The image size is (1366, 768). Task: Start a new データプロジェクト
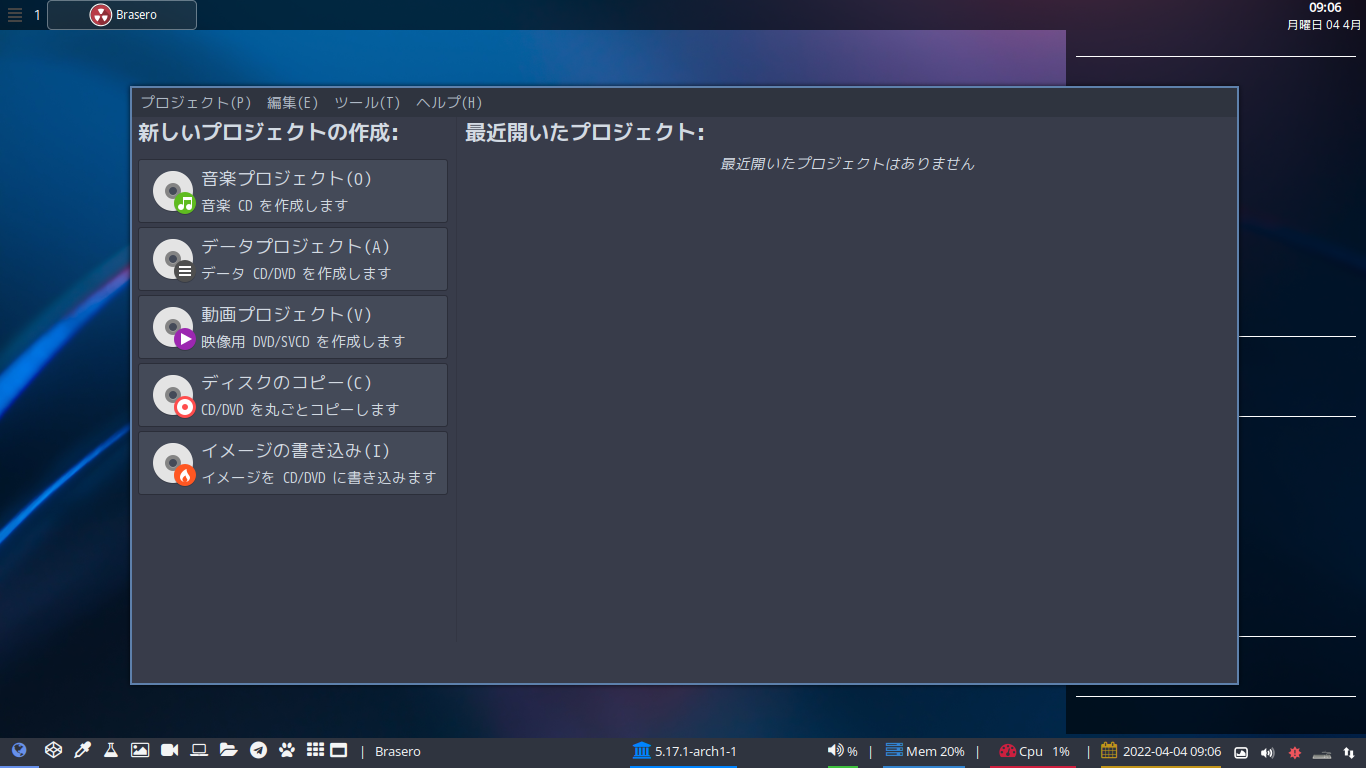click(293, 258)
